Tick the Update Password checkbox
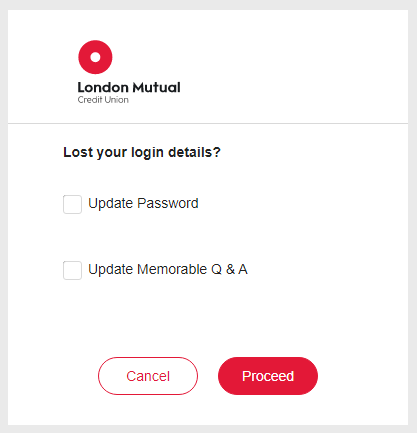Viewport: 417px width, 433px height. (72, 204)
